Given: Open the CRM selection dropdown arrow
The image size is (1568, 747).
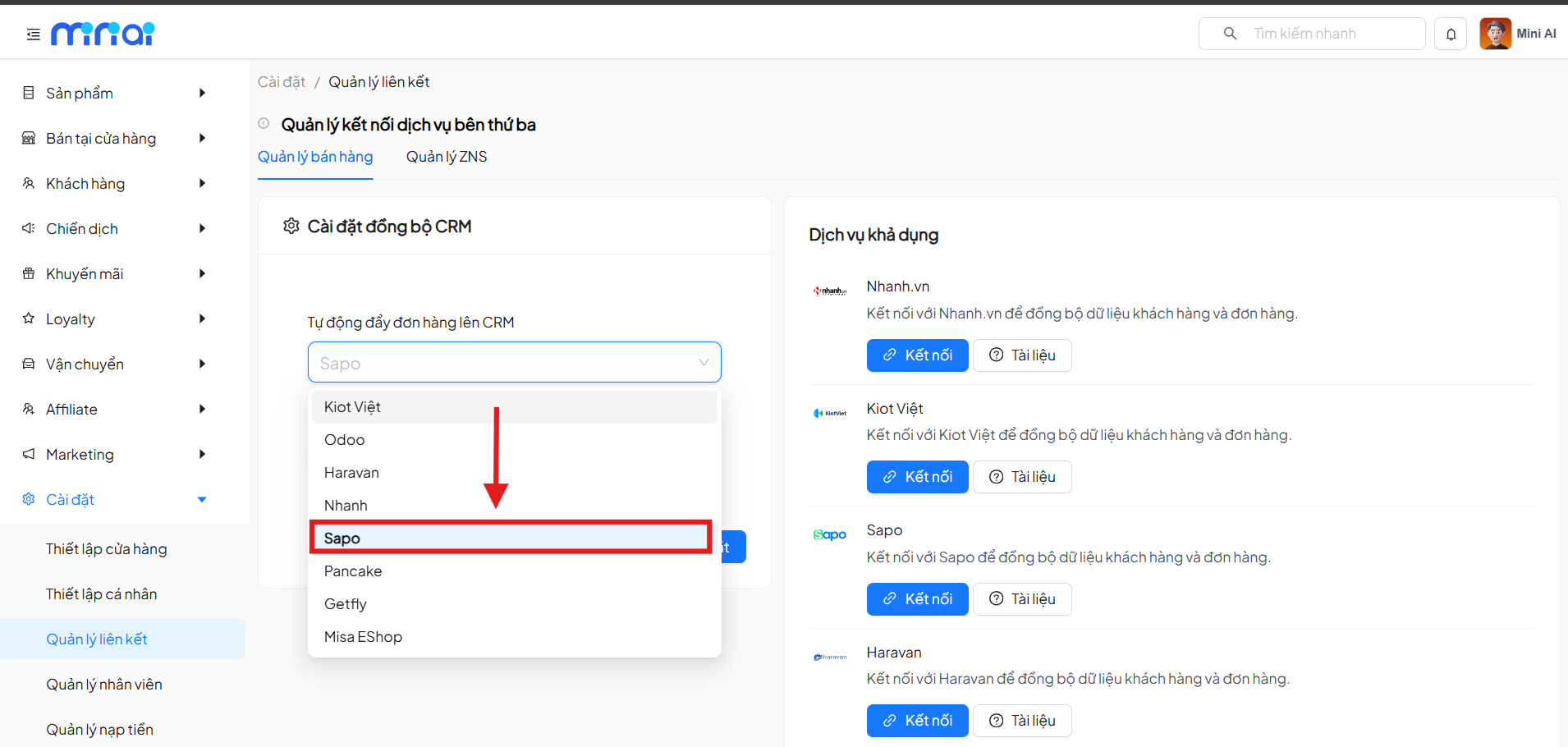Looking at the screenshot, I should [x=703, y=362].
